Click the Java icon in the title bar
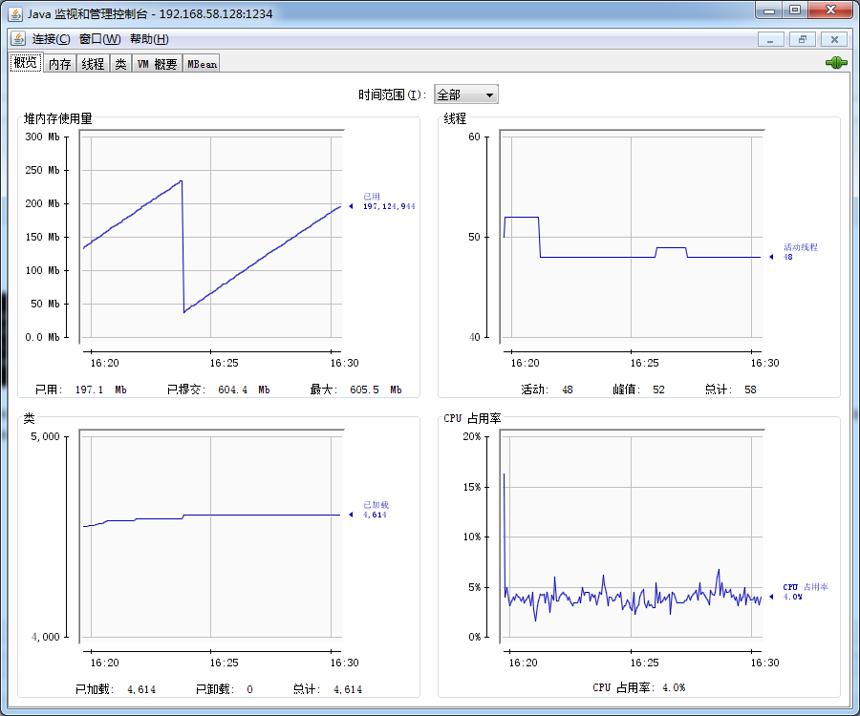 click(x=15, y=13)
